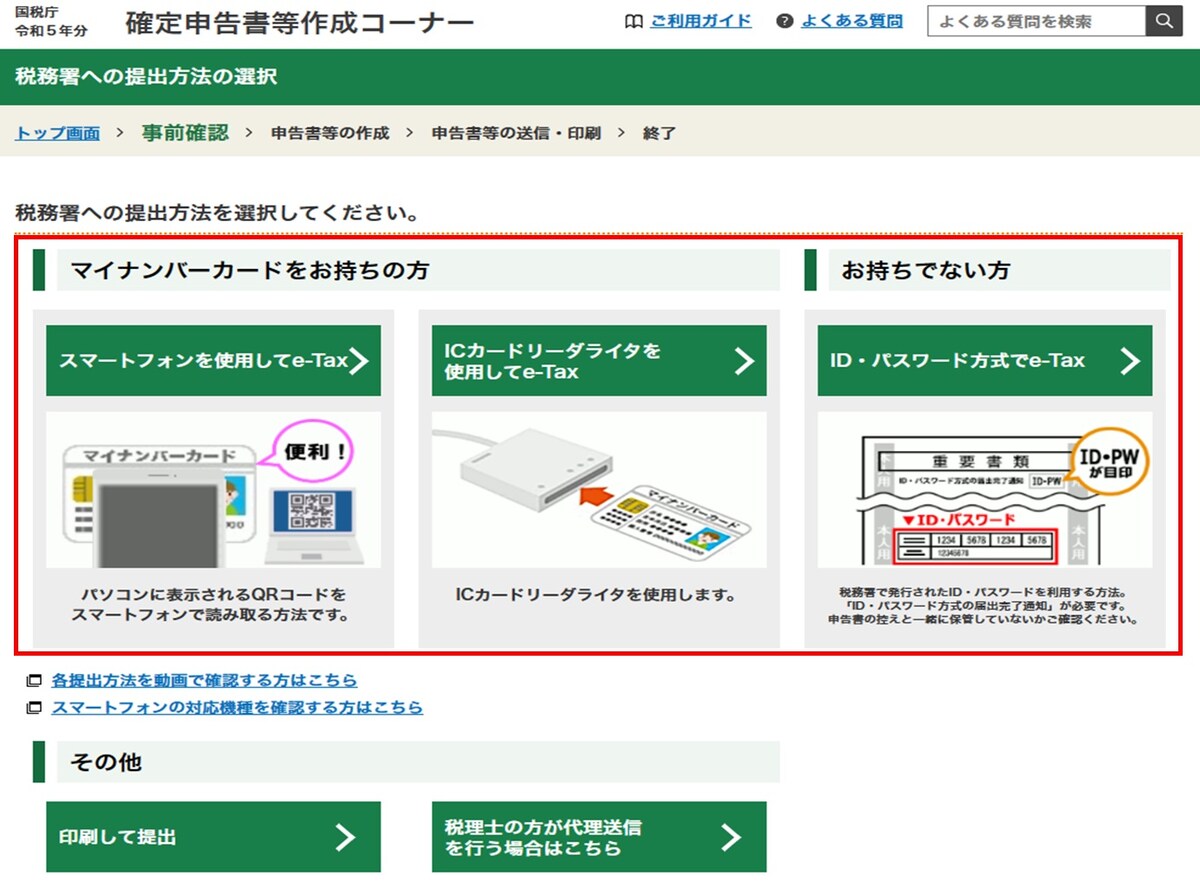Click the book icon beside ご利用ガイド
Screen dimensions: 1200x889
pos(633,21)
